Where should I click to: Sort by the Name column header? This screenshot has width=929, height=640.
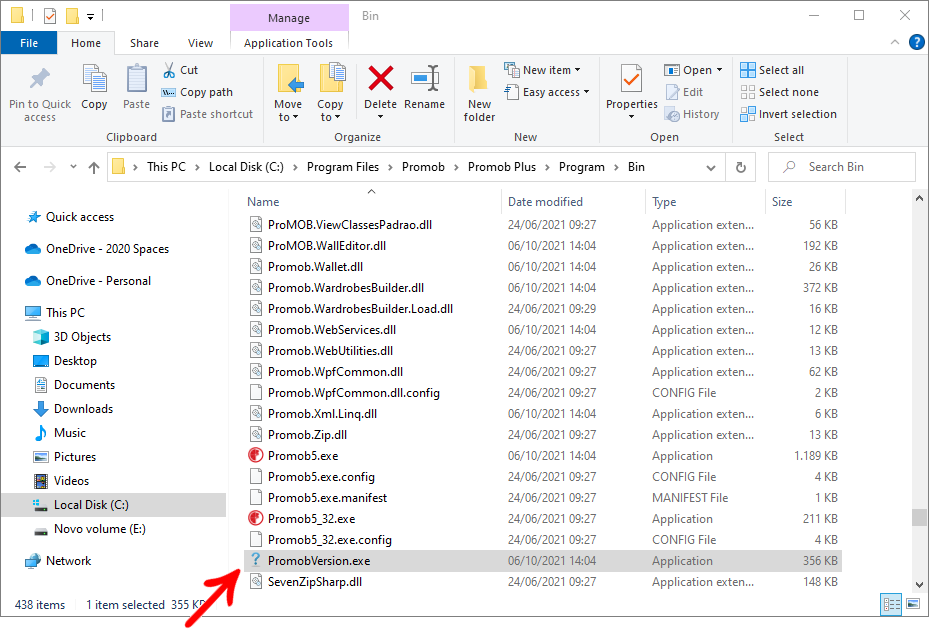coord(263,202)
